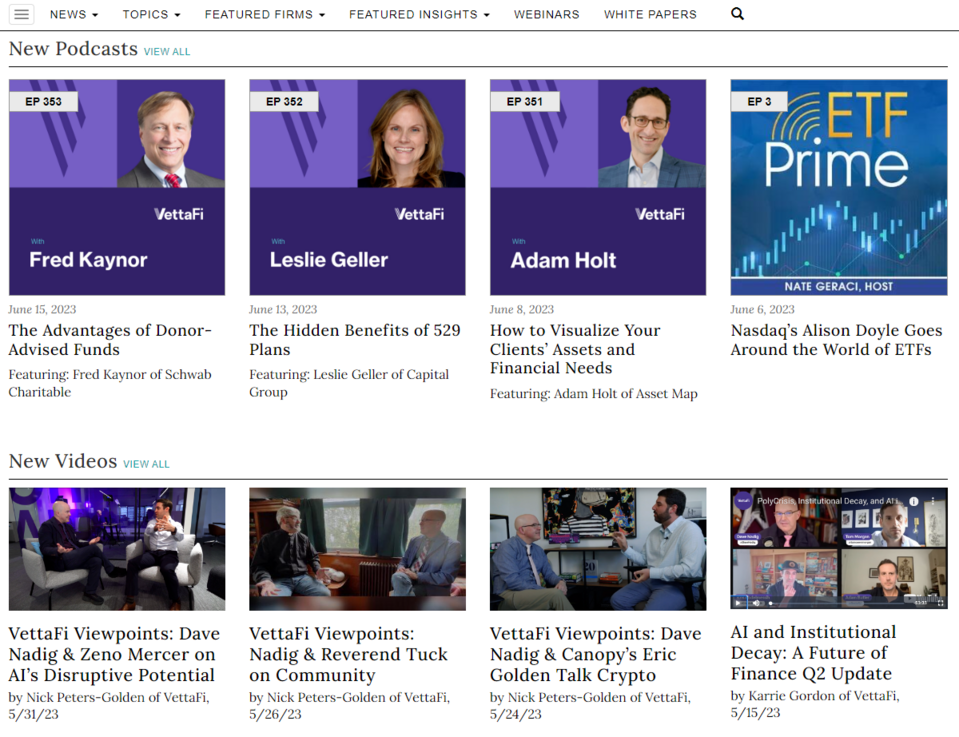Click Featuring: Leslie Geller of Capital Group

coord(349,383)
